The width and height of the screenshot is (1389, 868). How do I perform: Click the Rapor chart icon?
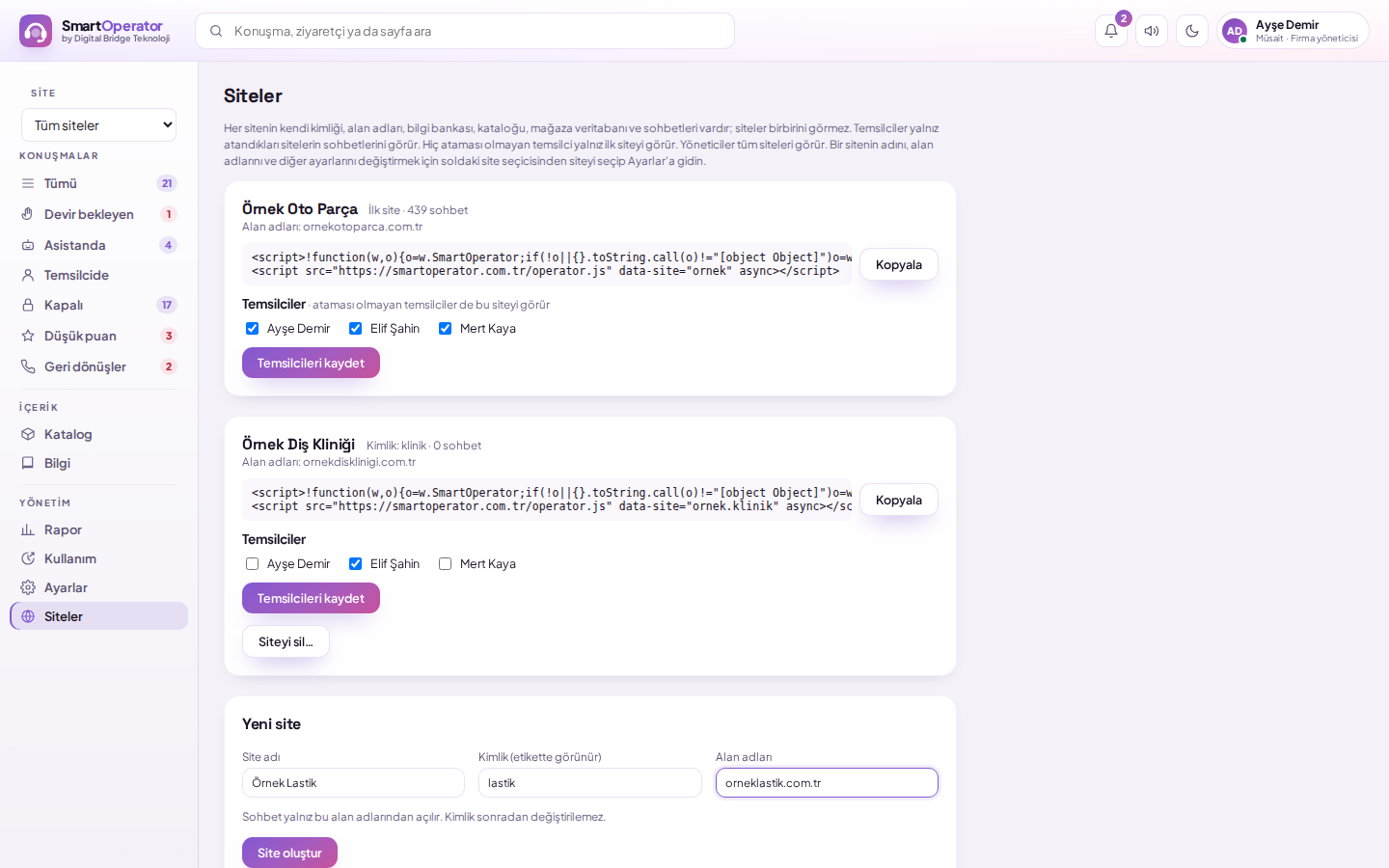point(28,529)
